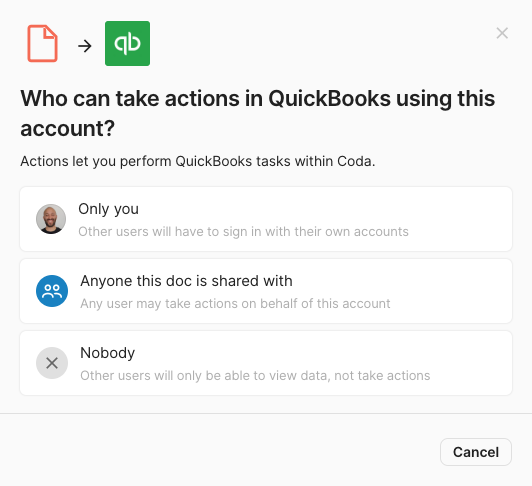
Task: Click the word "account?" in the heading
Action: [x=68, y=129]
